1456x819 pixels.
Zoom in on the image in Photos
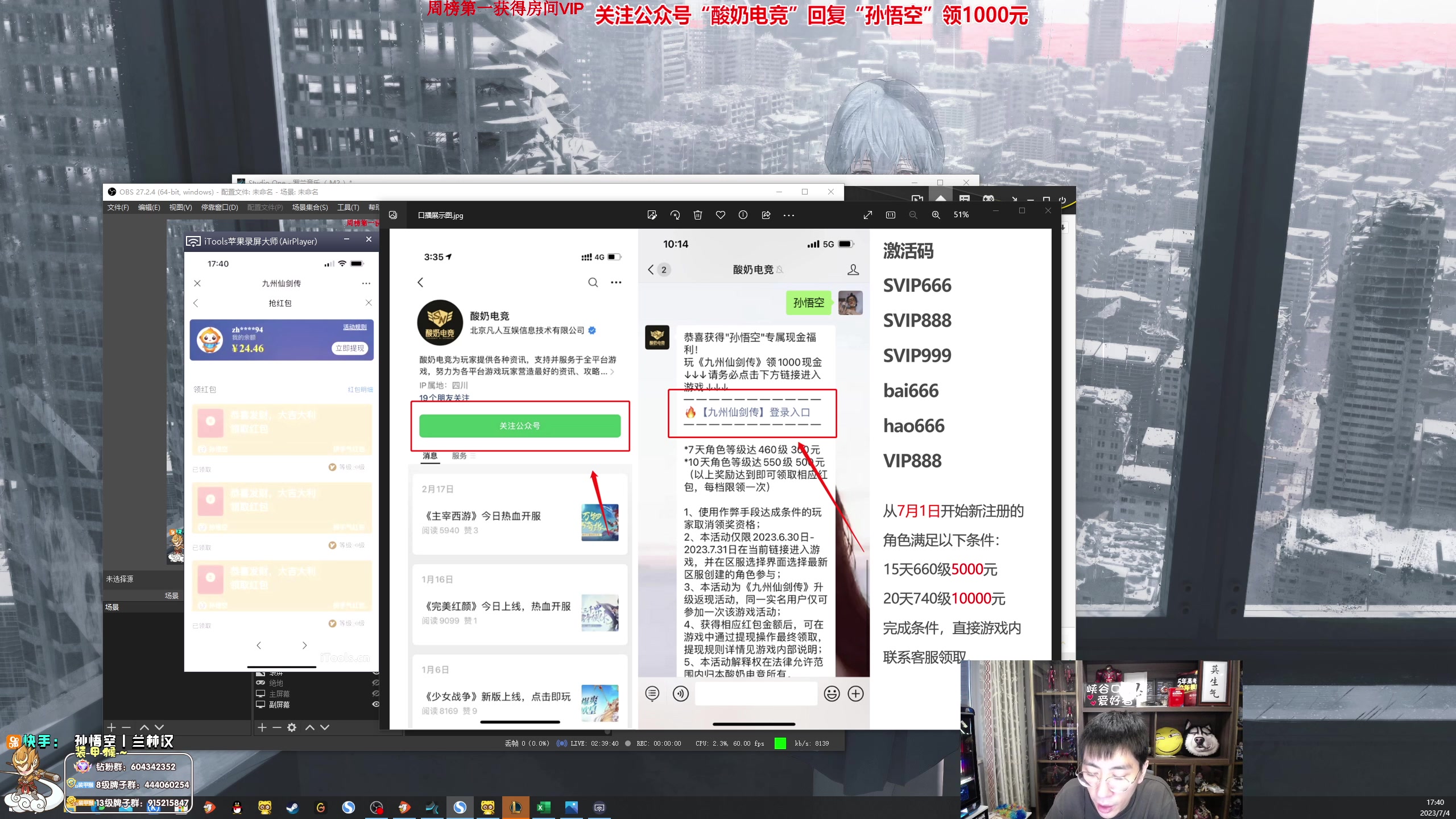936,215
